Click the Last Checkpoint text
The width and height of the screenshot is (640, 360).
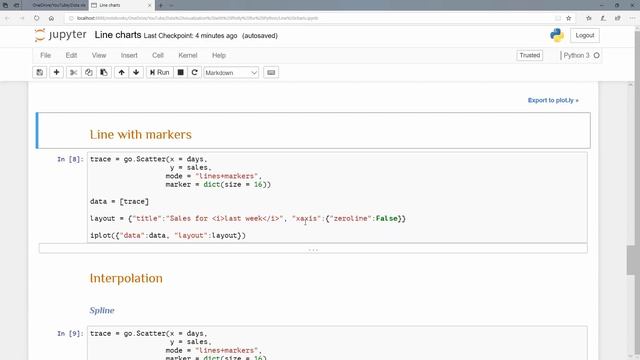click(x=190, y=36)
